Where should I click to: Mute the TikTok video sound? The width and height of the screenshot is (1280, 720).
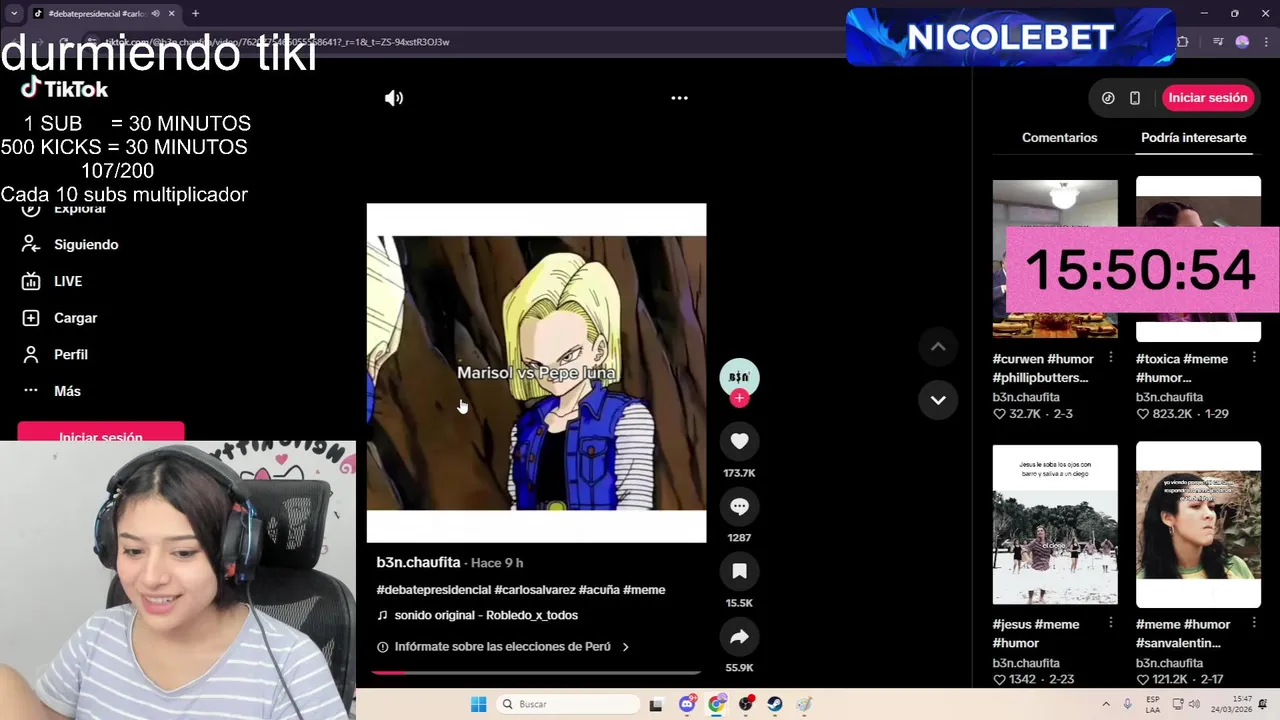[x=394, y=98]
